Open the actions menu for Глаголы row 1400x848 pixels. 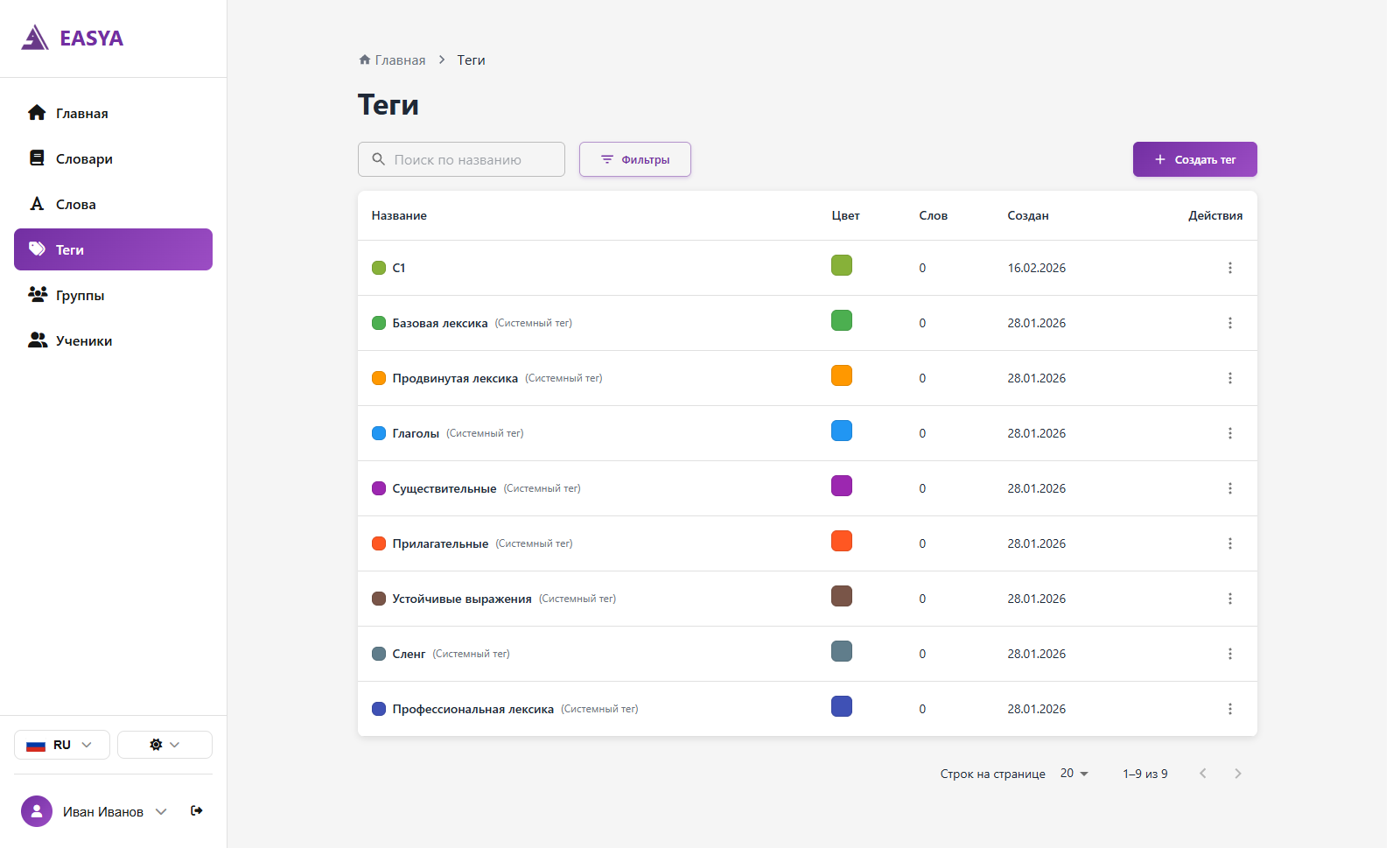click(x=1229, y=433)
